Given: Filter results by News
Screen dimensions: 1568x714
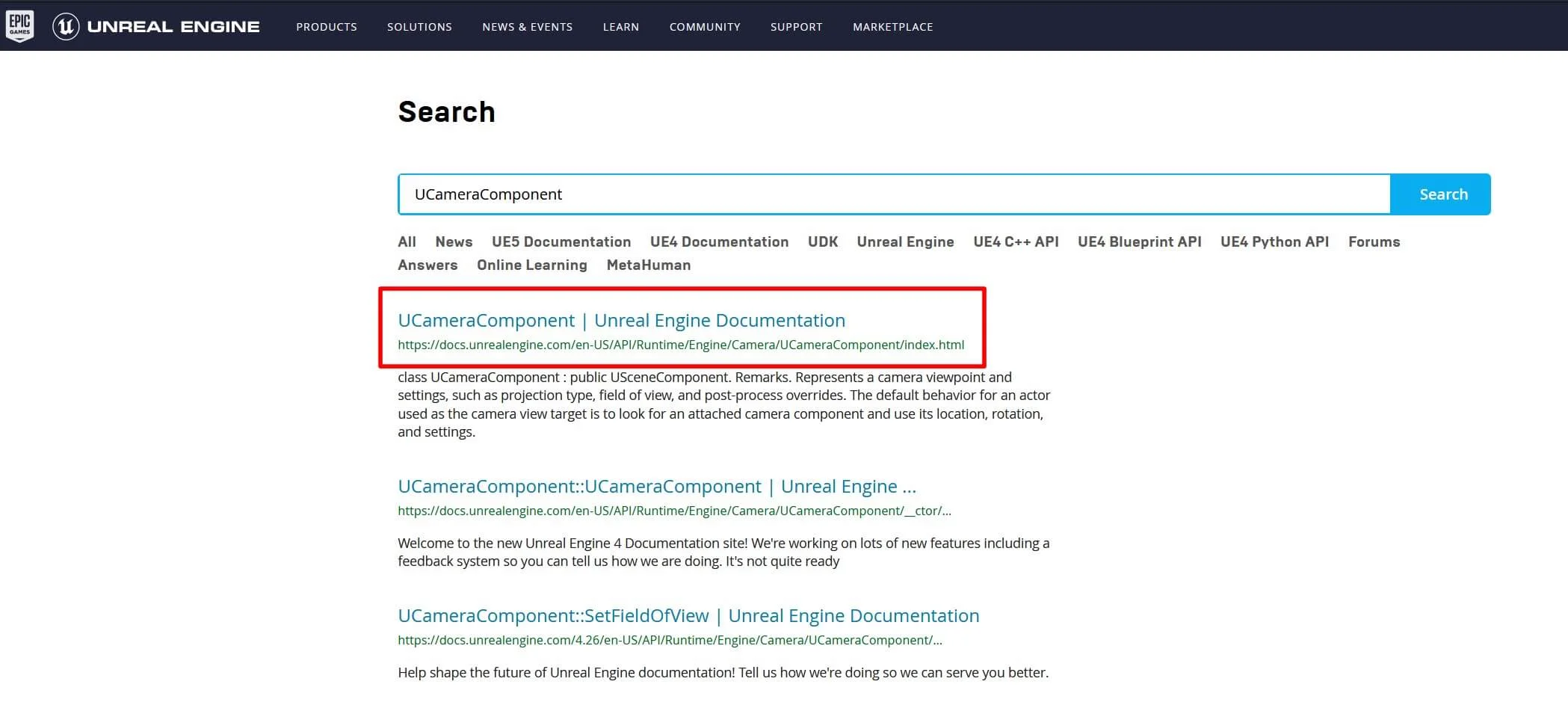Looking at the screenshot, I should (454, 241).
